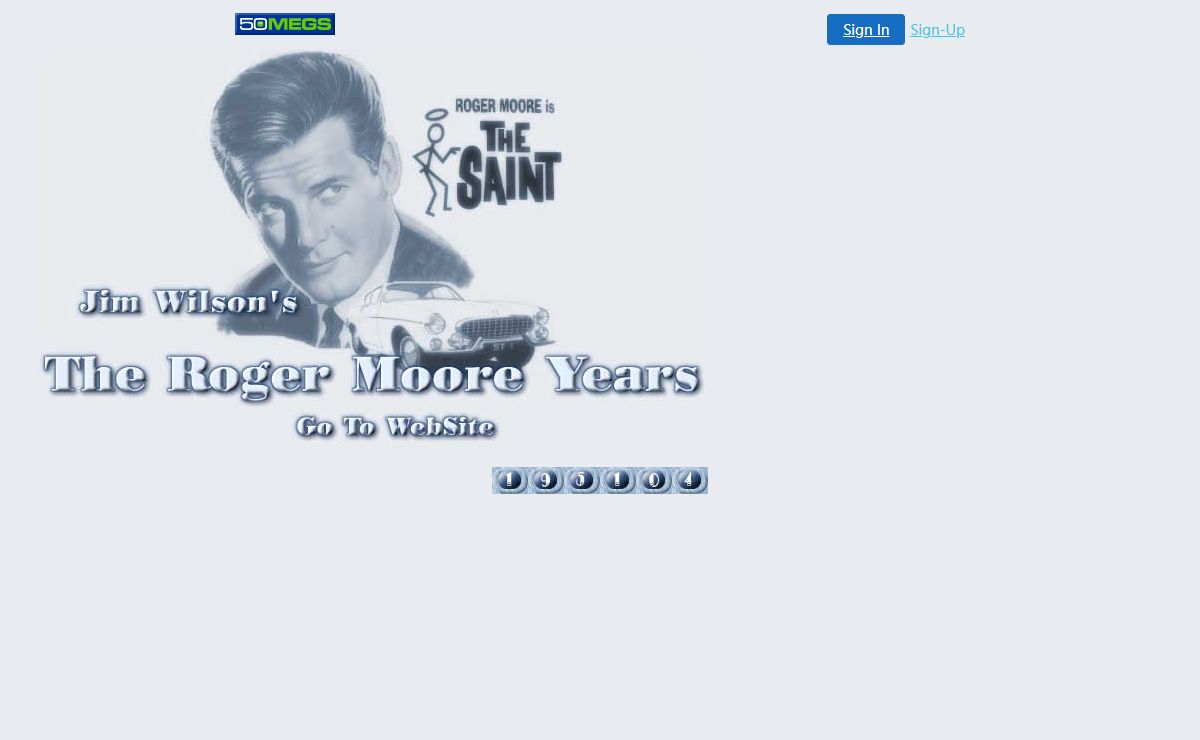Click the 50MEGS logo banner

(285, 24)
